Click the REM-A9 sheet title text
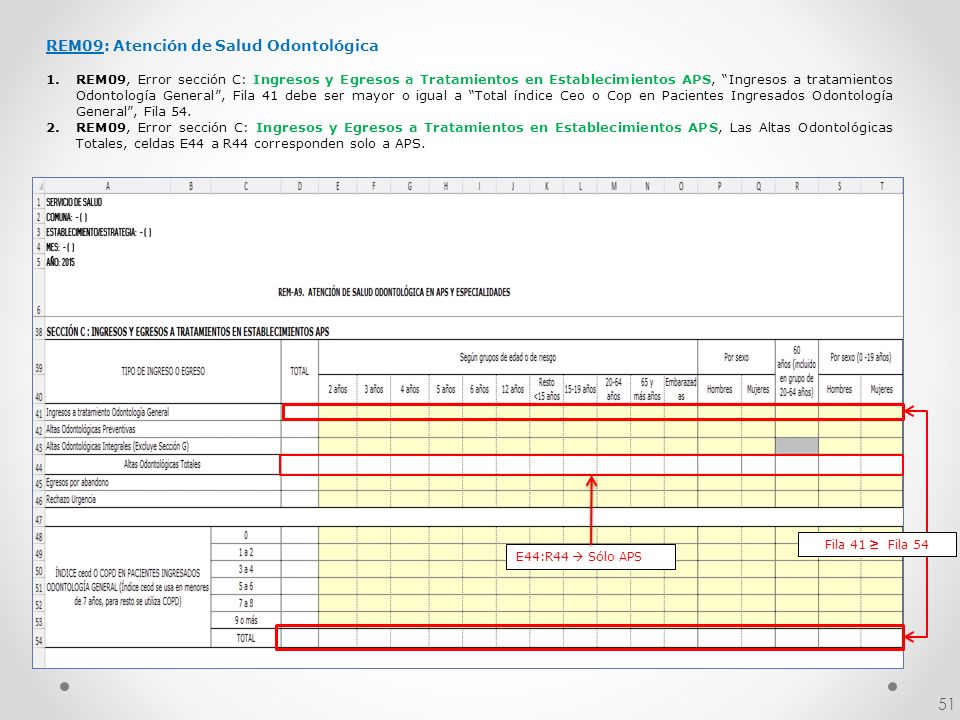 394,293
